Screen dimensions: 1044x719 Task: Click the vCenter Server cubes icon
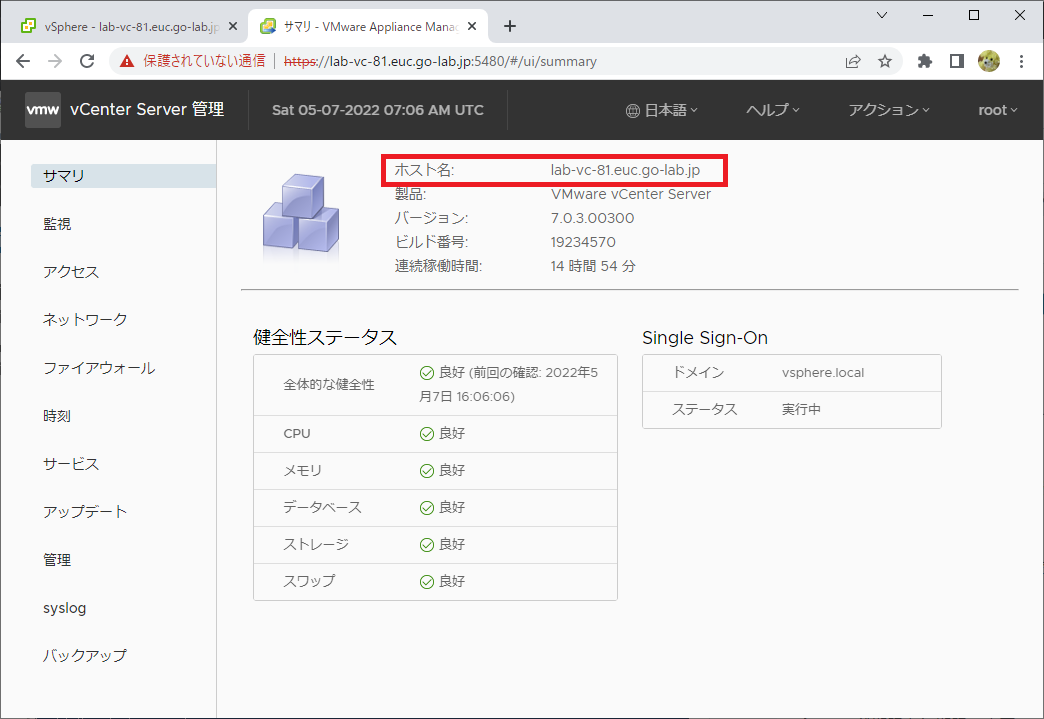coord(301,214)
